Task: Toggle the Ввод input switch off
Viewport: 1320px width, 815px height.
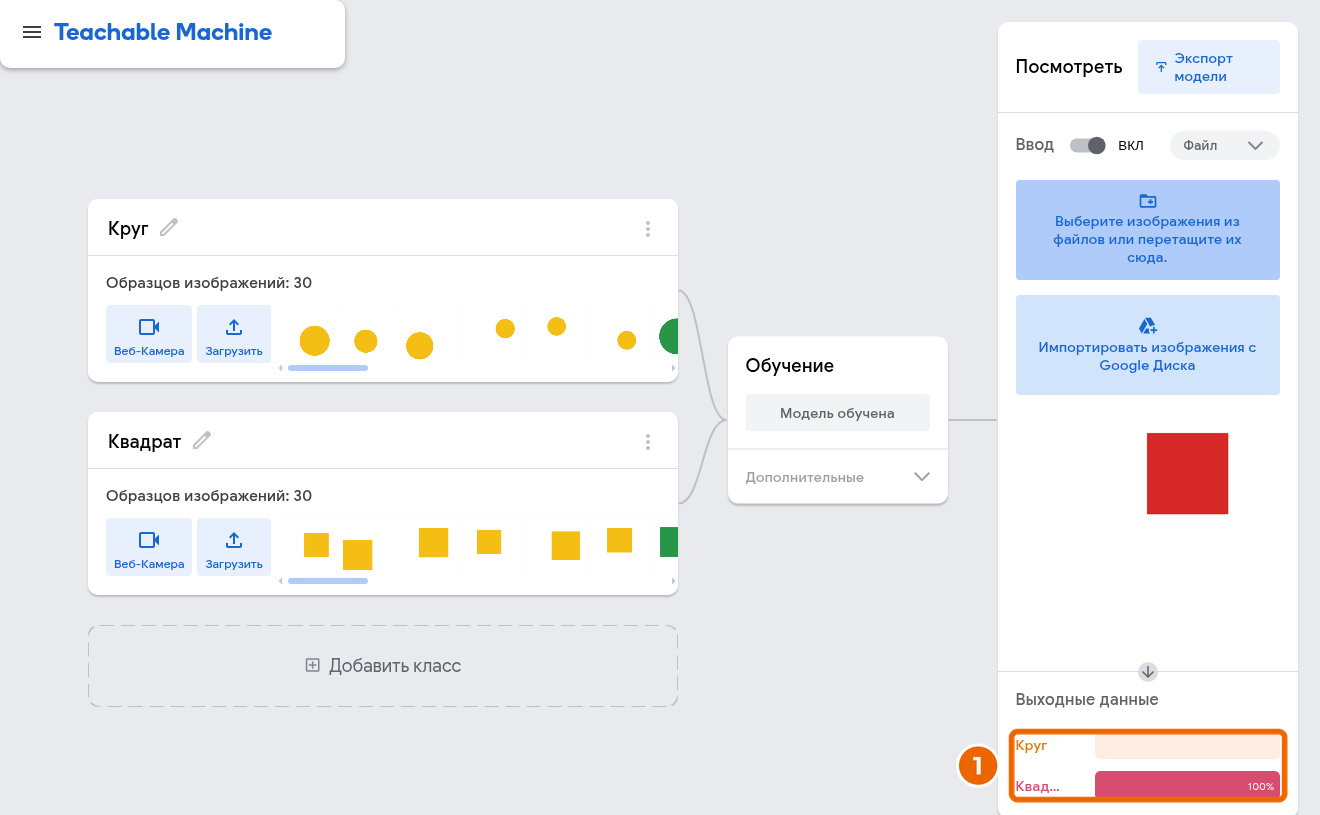Action: (x=1088, y=145)
